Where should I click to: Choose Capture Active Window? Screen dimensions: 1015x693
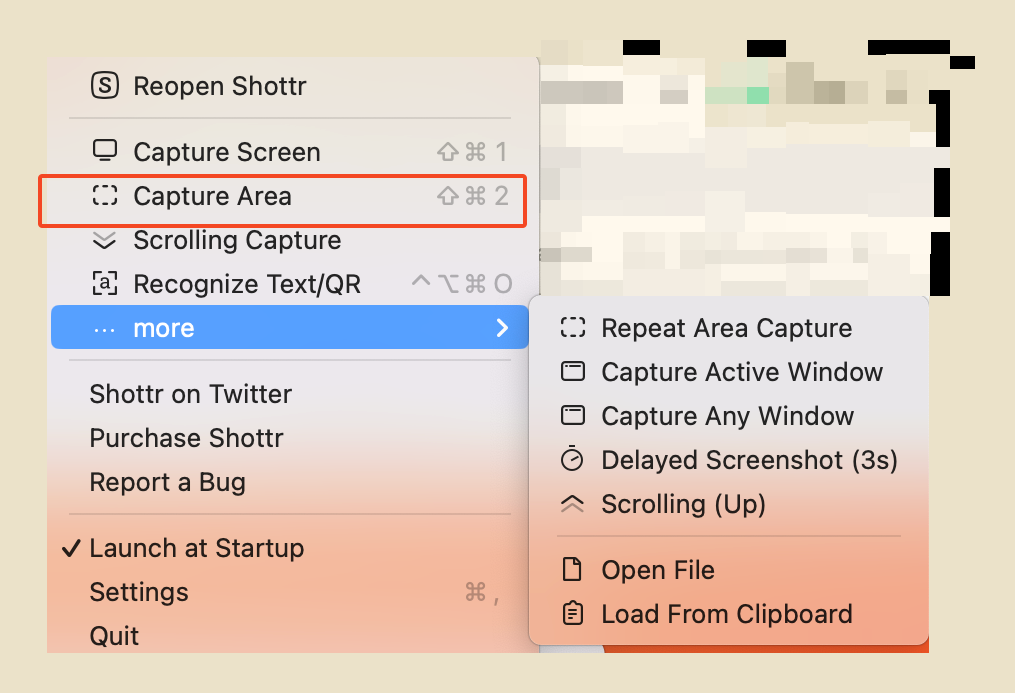click(x=729, y=372)
